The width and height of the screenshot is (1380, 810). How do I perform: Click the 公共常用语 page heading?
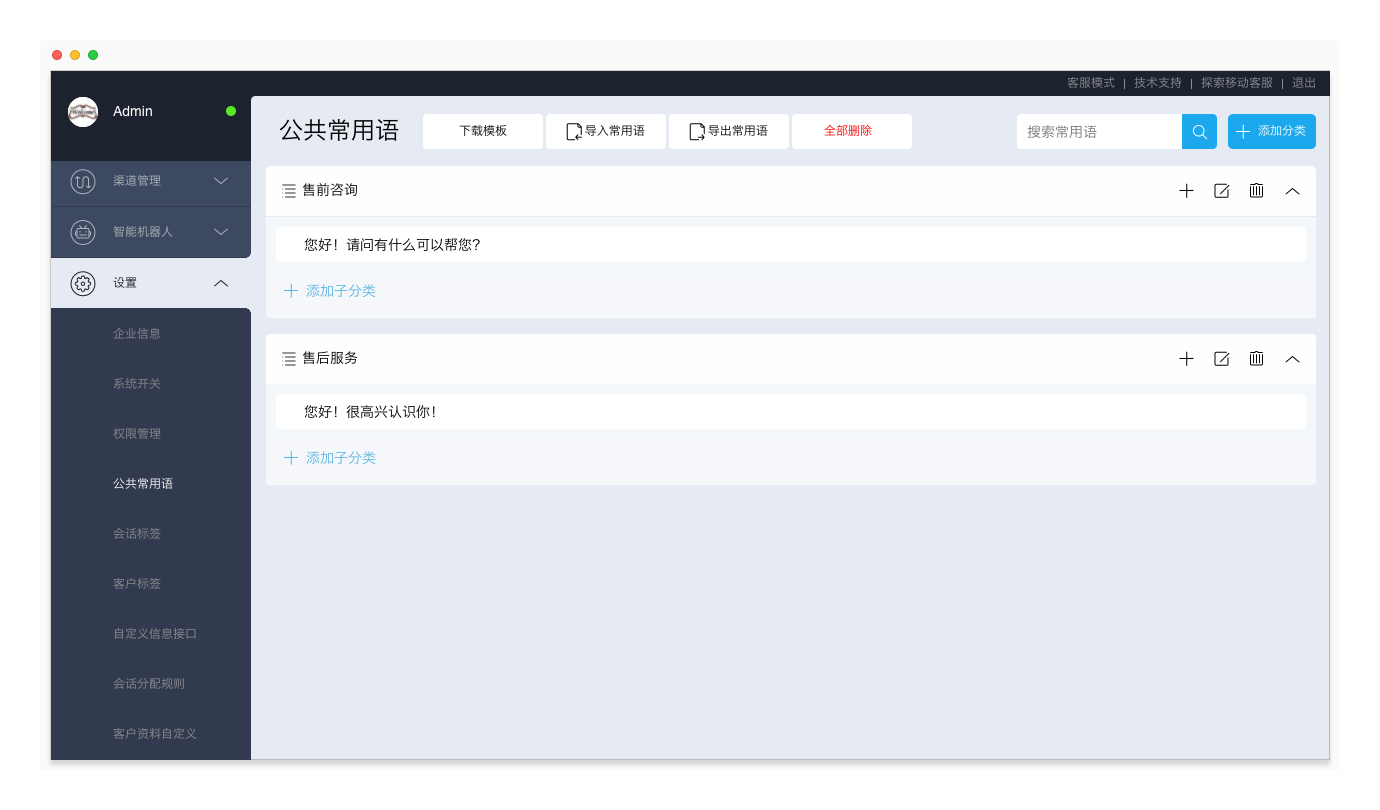pyautogui.click(x=339, y=131)
